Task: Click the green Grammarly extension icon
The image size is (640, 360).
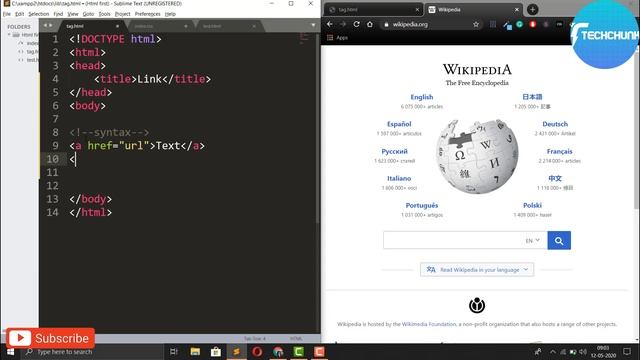Action: point(520,24)
